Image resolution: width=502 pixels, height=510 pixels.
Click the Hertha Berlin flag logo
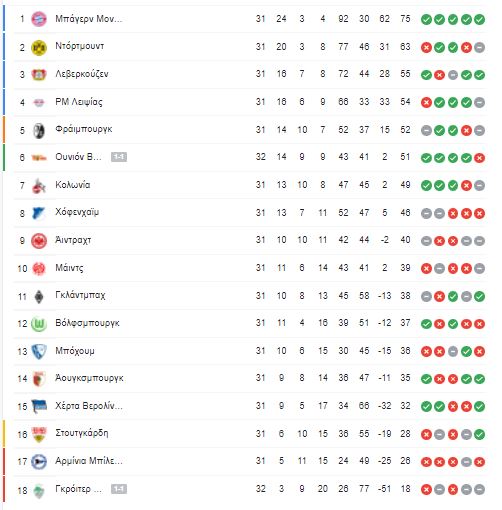[x=39, y=406]
